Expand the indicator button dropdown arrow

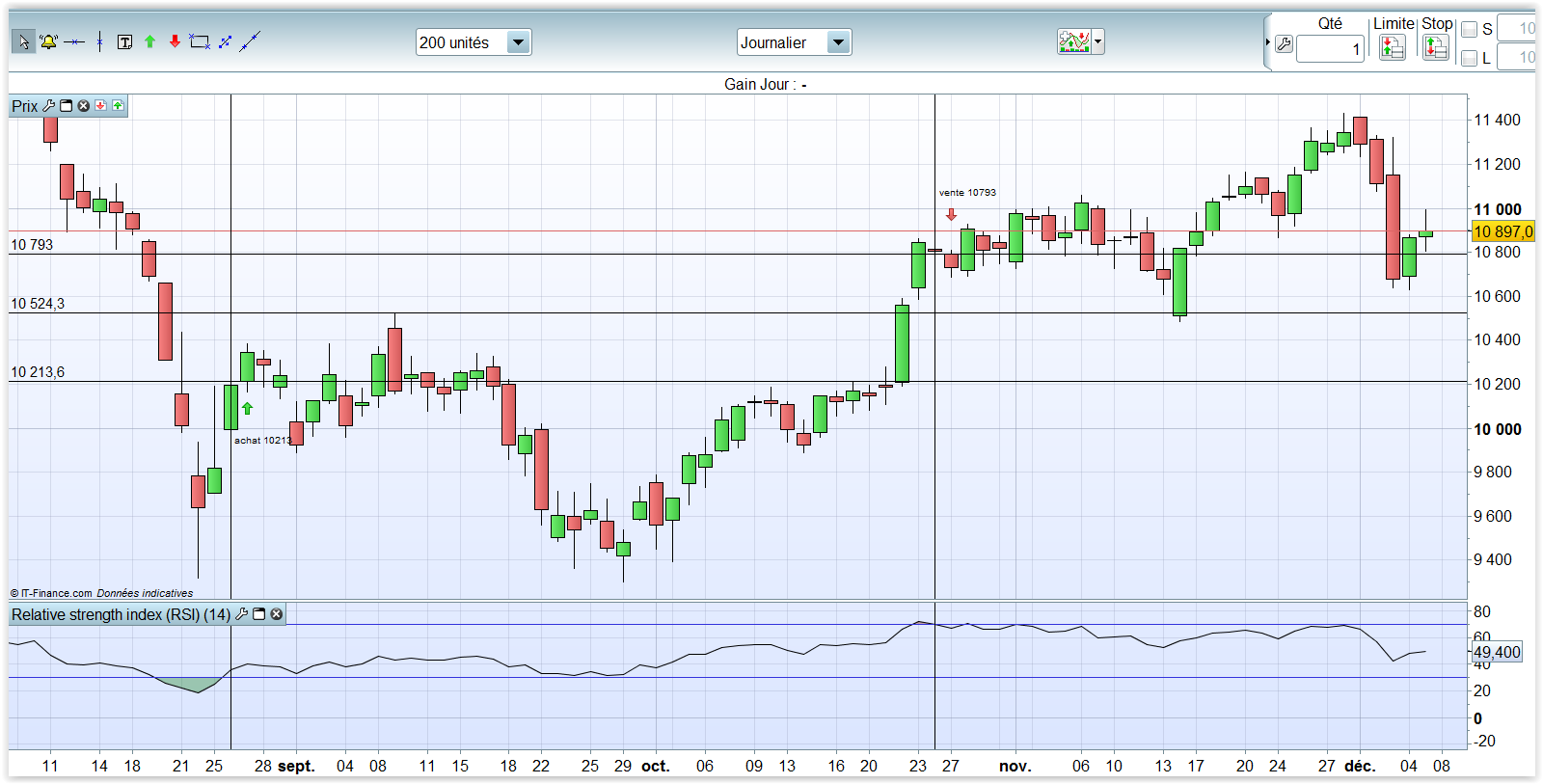1098,41
